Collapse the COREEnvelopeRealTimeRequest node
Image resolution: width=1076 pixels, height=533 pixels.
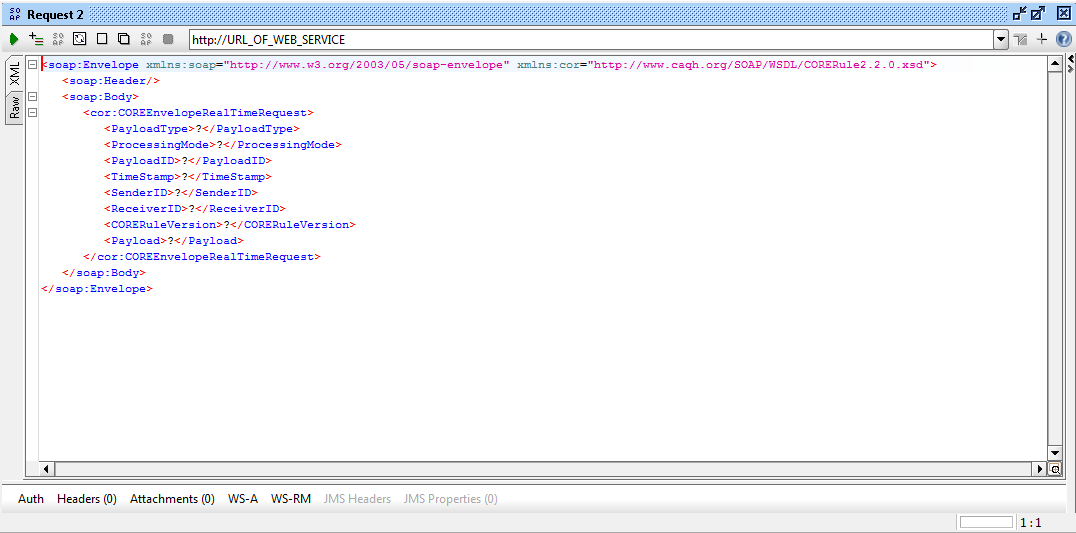point(33,113)
